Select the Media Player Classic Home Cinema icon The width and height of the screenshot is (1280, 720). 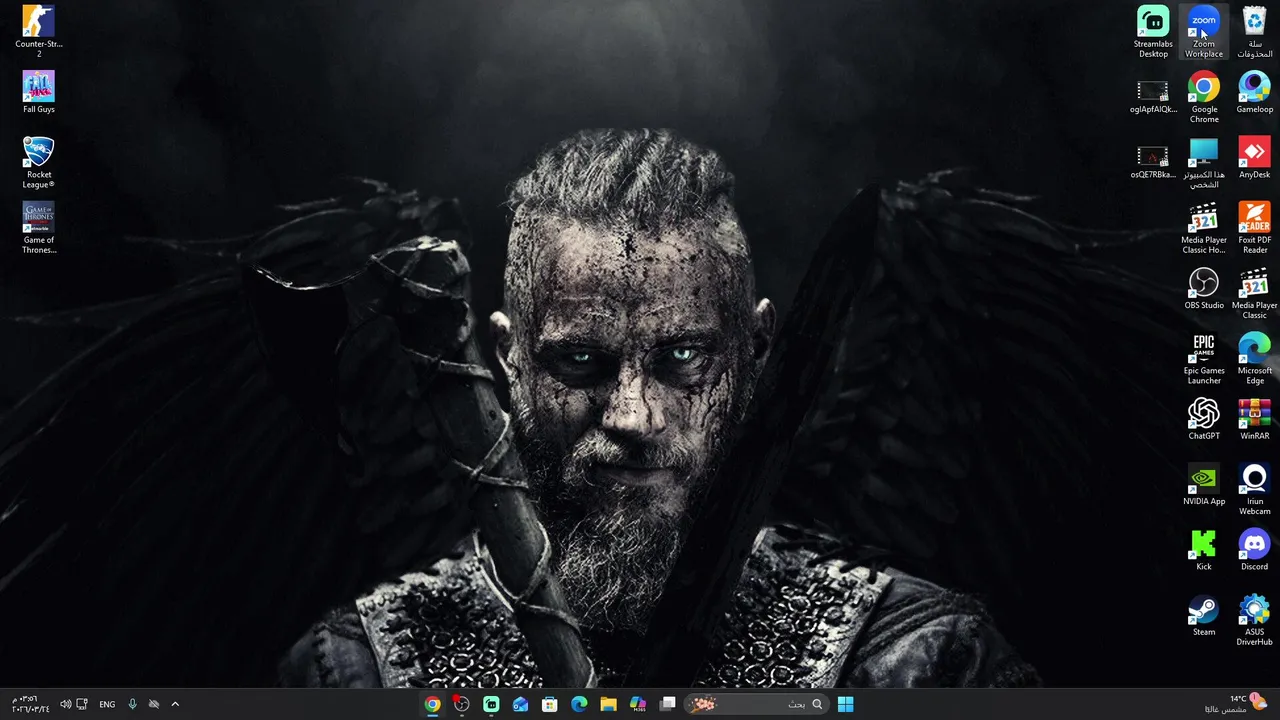point(1204,228)
